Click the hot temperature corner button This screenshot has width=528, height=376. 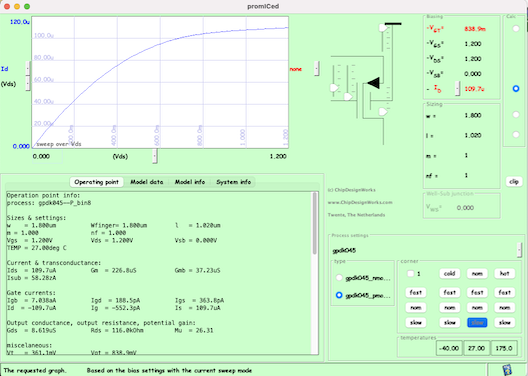pos(504,273)
